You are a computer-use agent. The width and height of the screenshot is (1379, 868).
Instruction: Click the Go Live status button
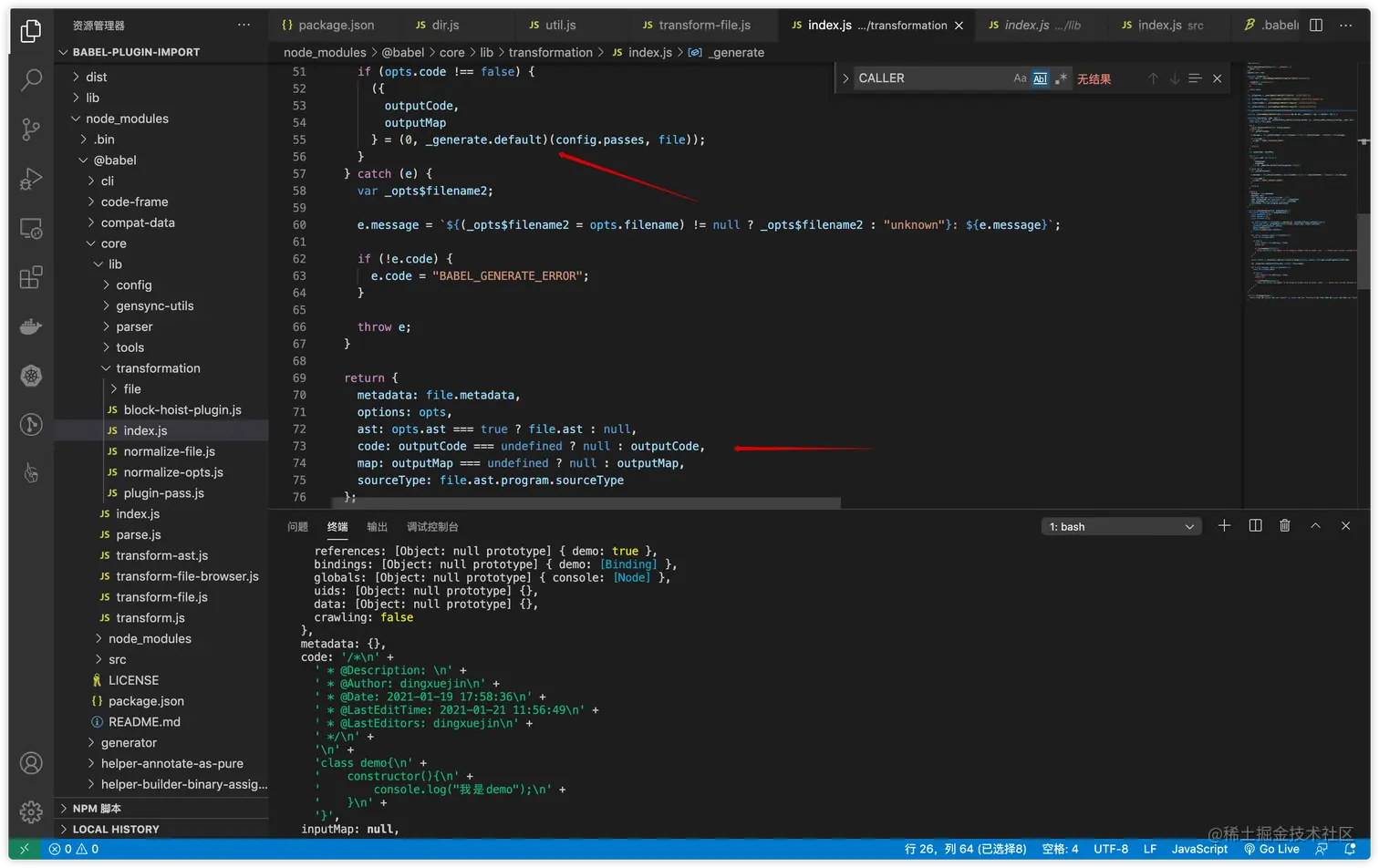click(x=1271, y=849)
